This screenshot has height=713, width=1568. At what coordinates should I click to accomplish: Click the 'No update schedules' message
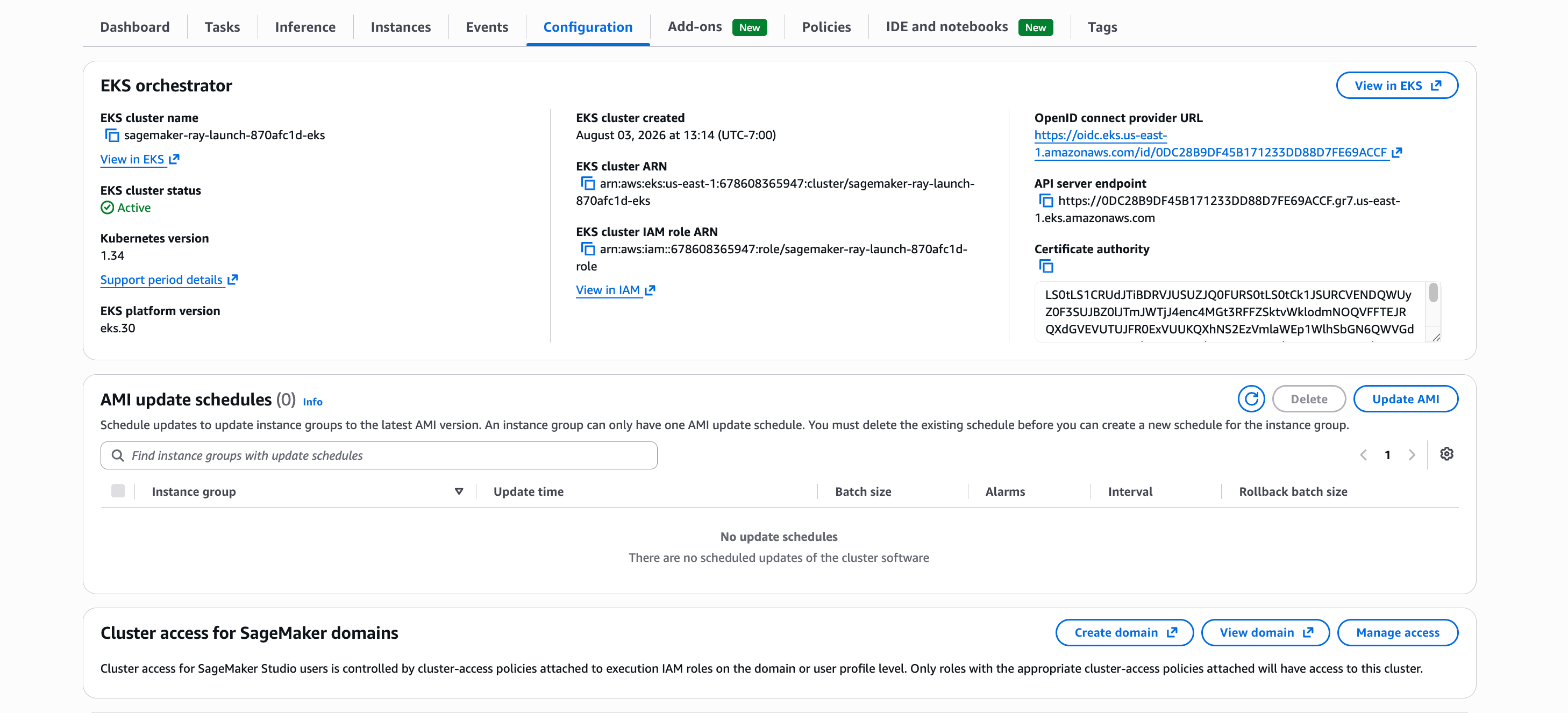click(779, 537)
